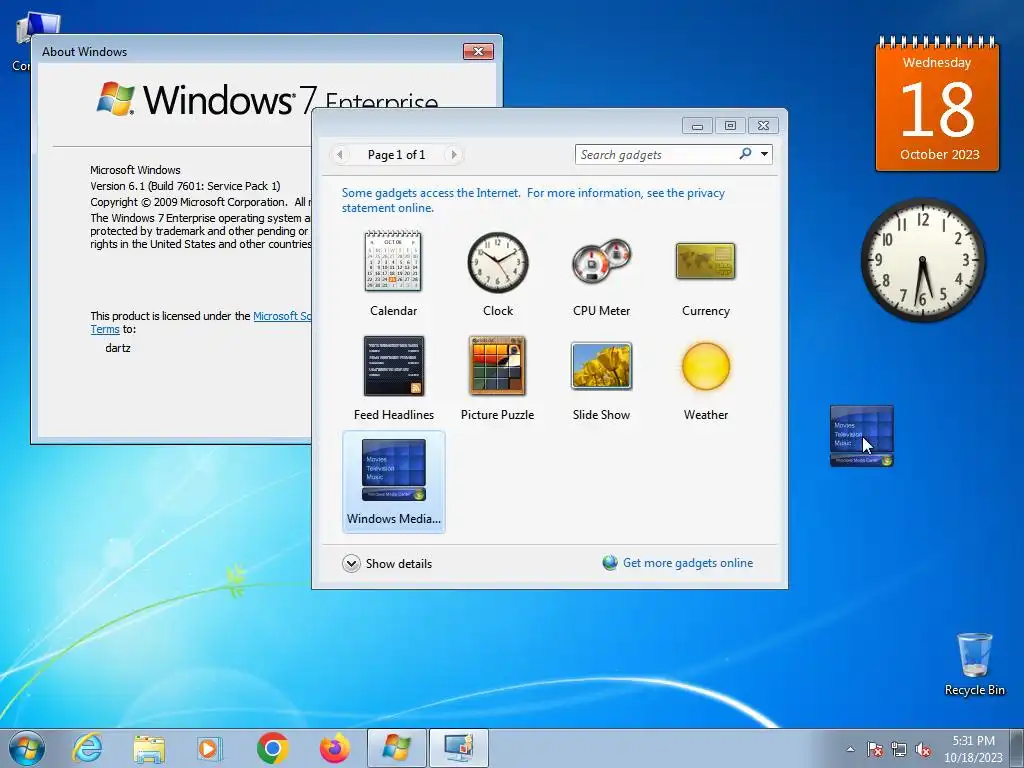Click the search magnifier in gadgets search
This screenshot has width=1024, height=768.
[745, 154]
